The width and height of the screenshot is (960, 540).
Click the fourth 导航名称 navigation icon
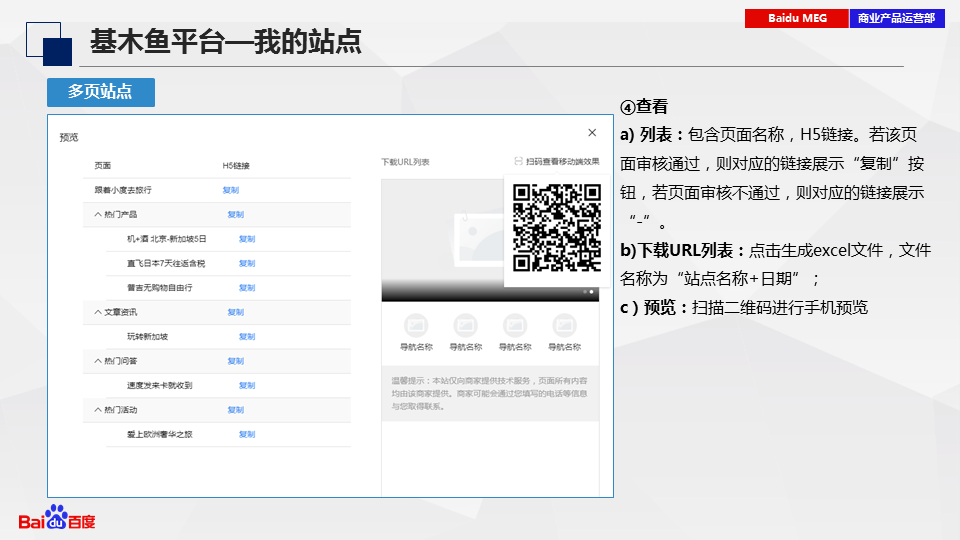(x=564, y=326)
